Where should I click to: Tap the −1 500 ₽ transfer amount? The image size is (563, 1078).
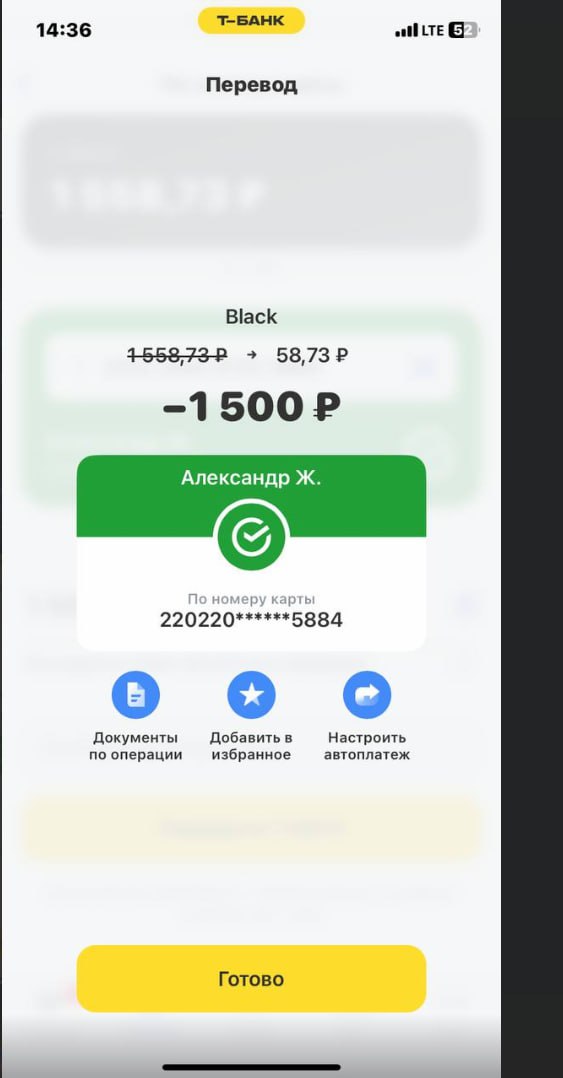[x=252, y=407]
